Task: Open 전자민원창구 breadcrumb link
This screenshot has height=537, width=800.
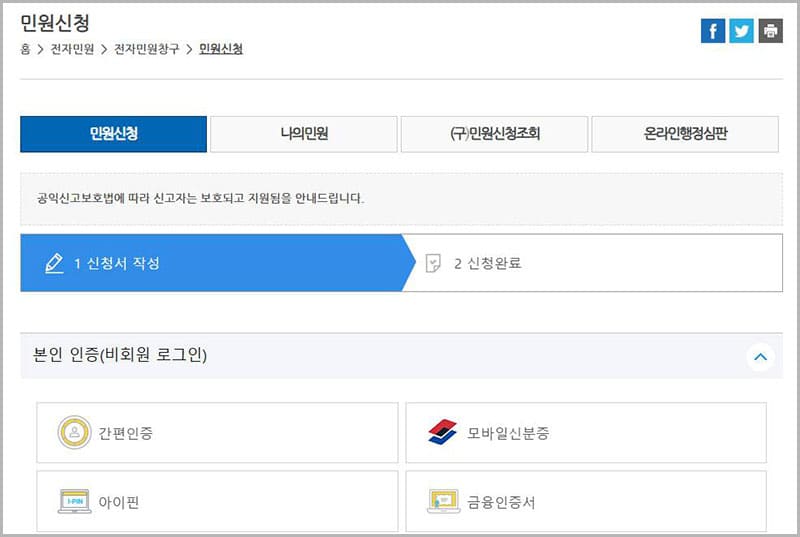Action: (x=146, y=49)
